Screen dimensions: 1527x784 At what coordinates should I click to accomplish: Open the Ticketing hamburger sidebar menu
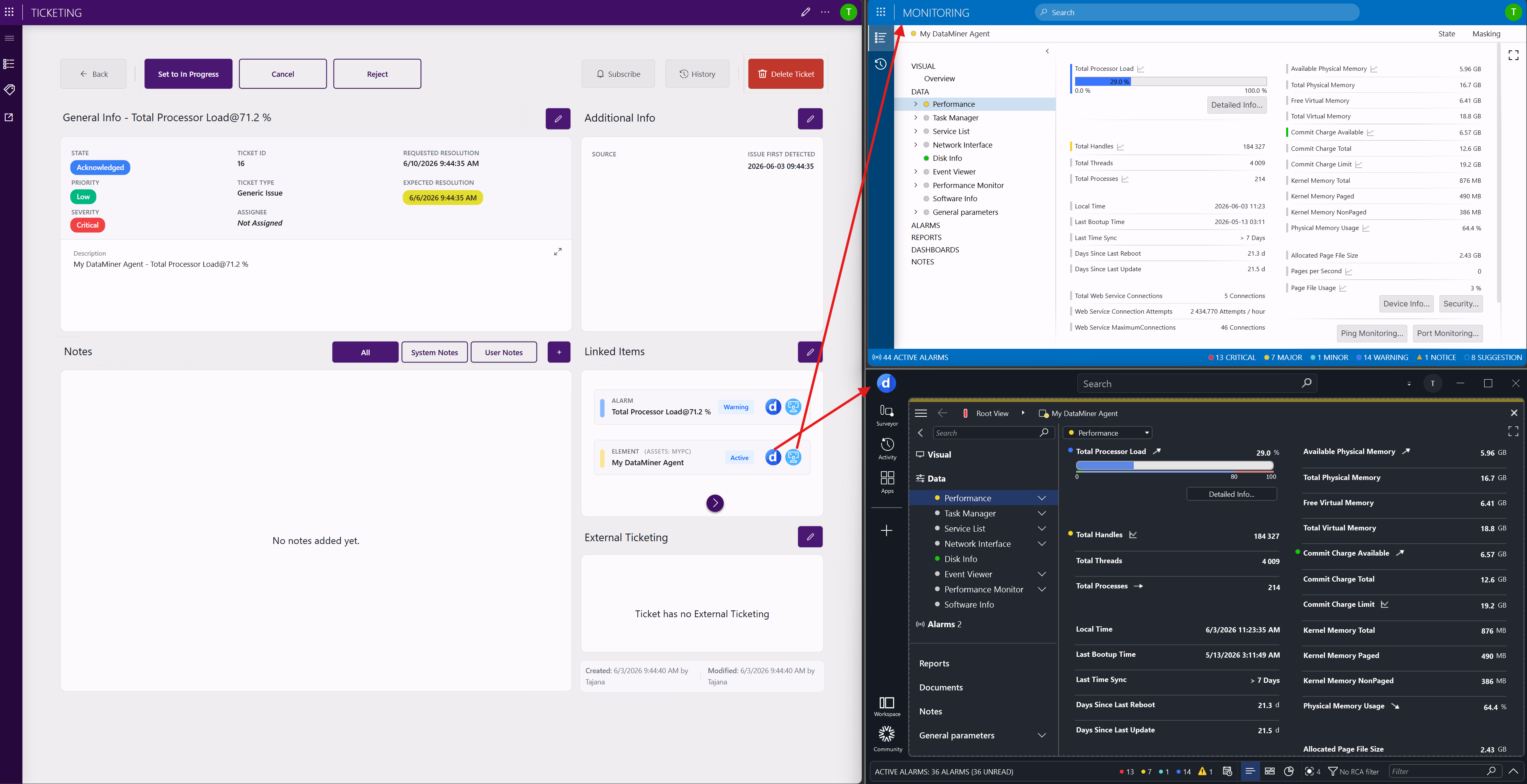pyautogui.click(x=10, y=38)
